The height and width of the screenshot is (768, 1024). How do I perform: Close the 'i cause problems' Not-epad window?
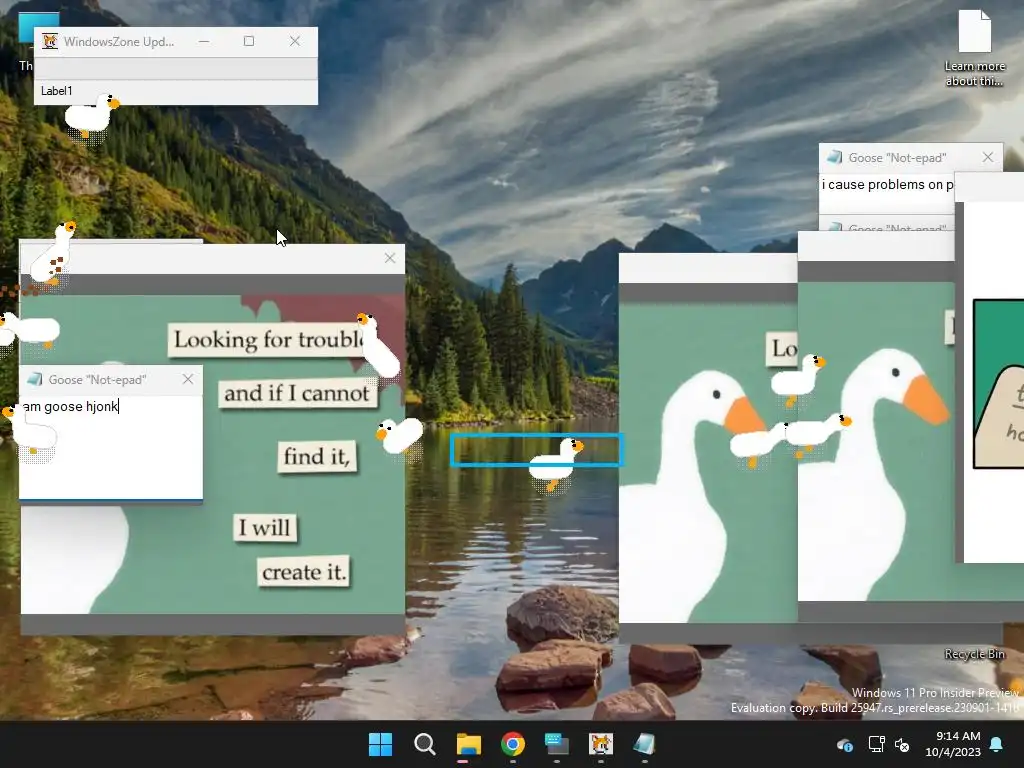987,157
